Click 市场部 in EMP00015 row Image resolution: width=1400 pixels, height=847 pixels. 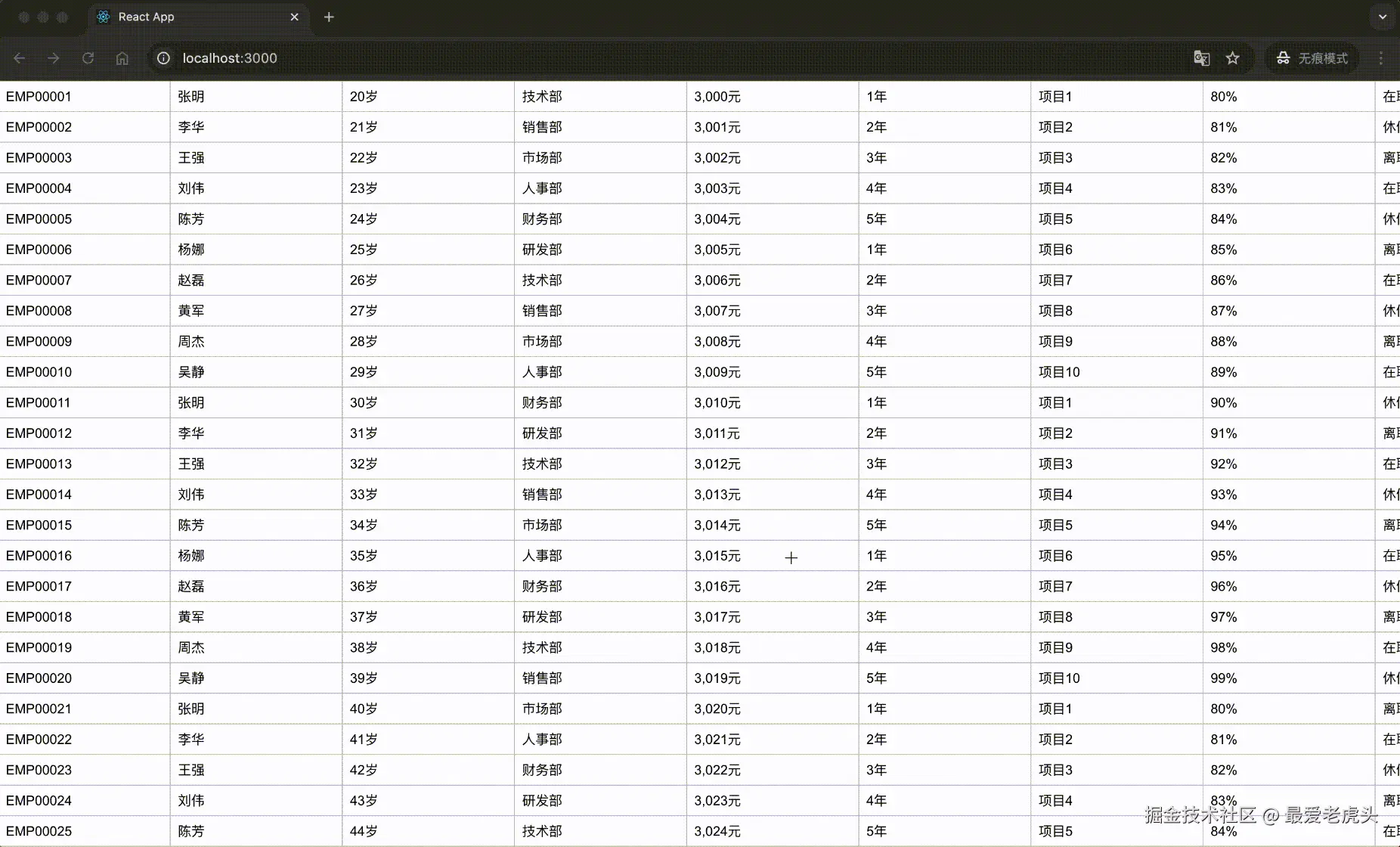click(542, 526)
